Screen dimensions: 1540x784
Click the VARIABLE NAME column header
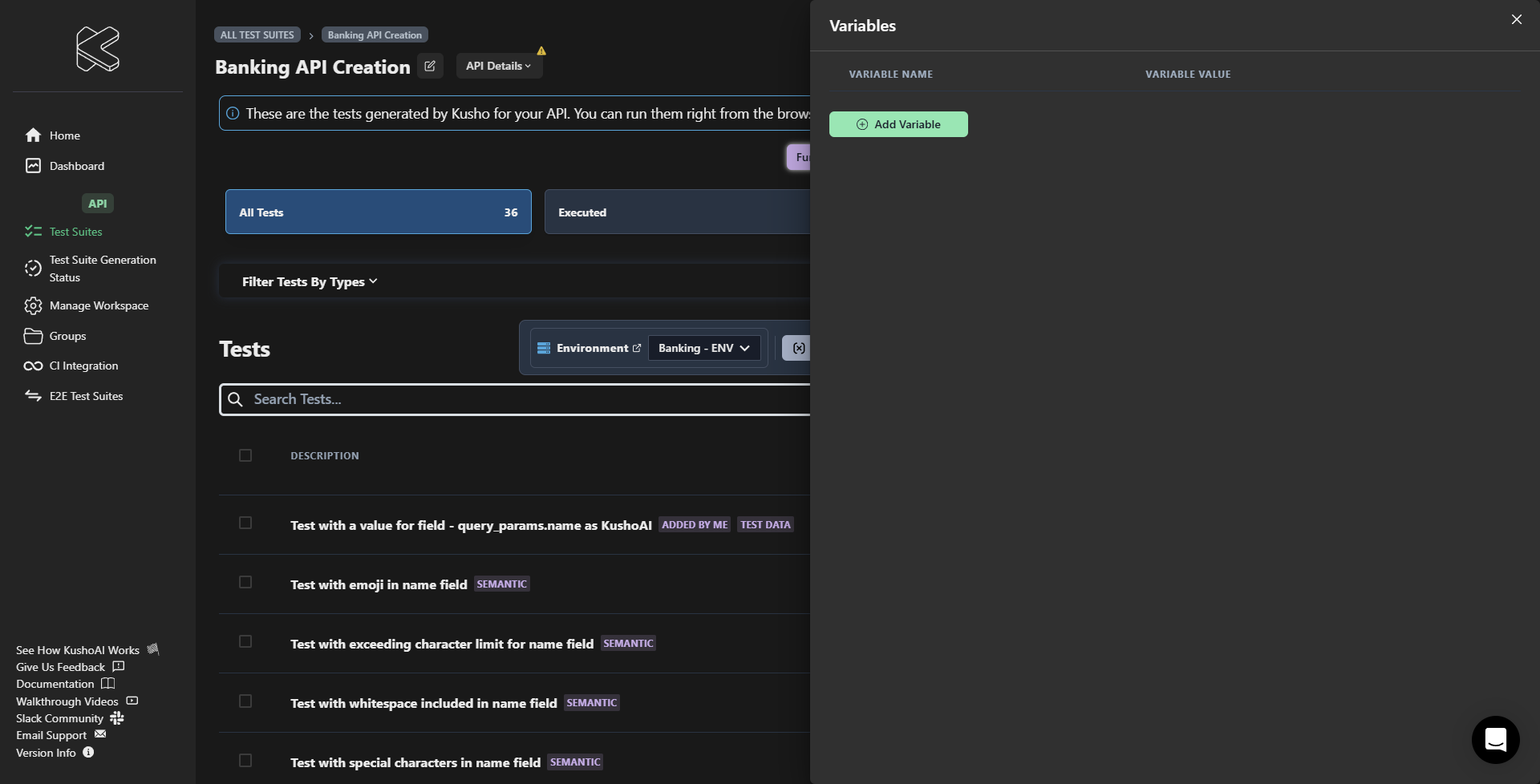[890, 74]
